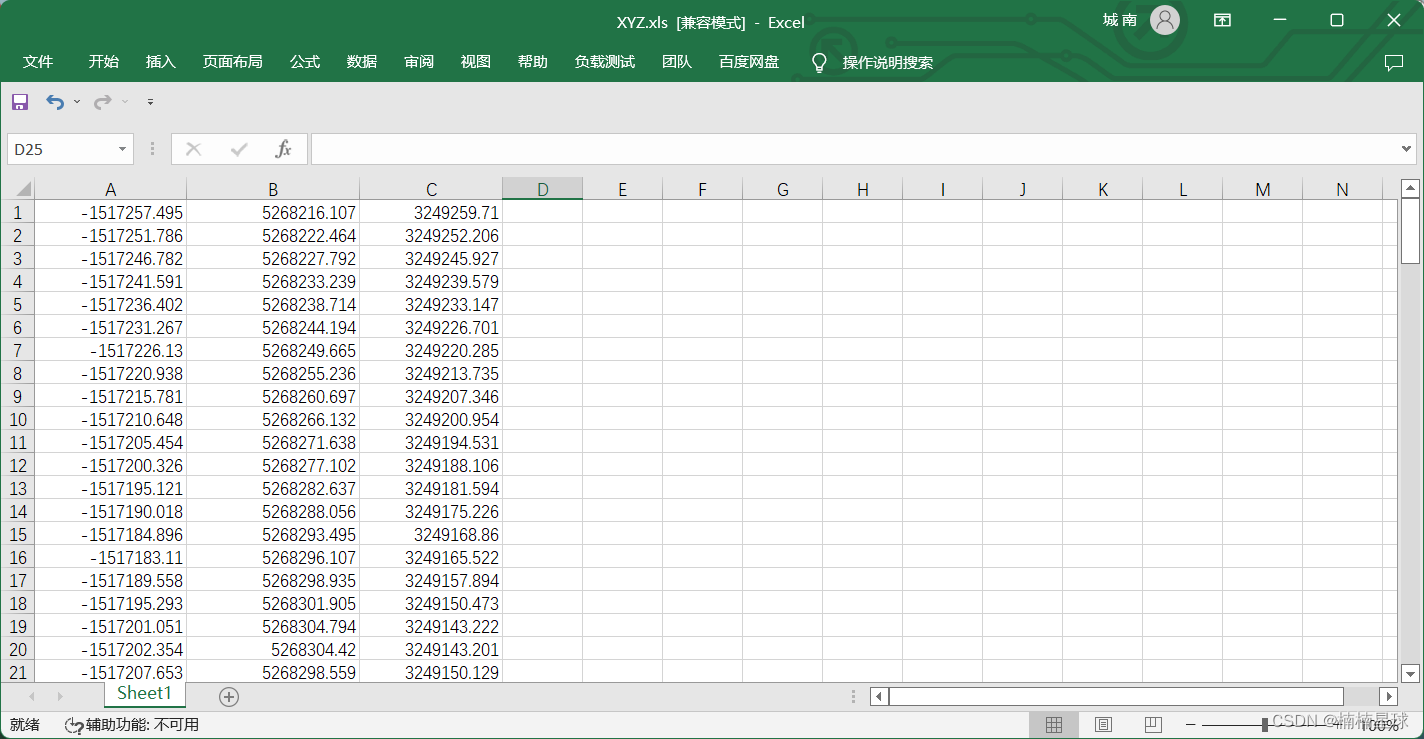Viewport: 1424px width, 739px height.
Task: Switch to the 数据 ribbon tab
Action: coord(360,62)
